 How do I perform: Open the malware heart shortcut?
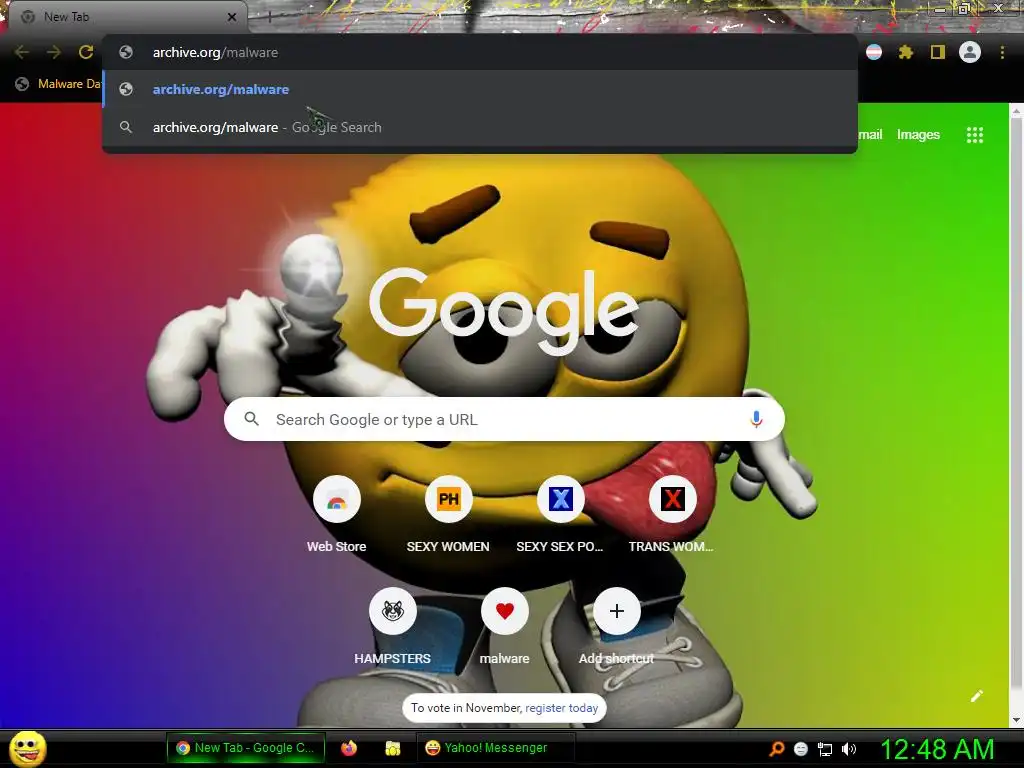point(504,626)
